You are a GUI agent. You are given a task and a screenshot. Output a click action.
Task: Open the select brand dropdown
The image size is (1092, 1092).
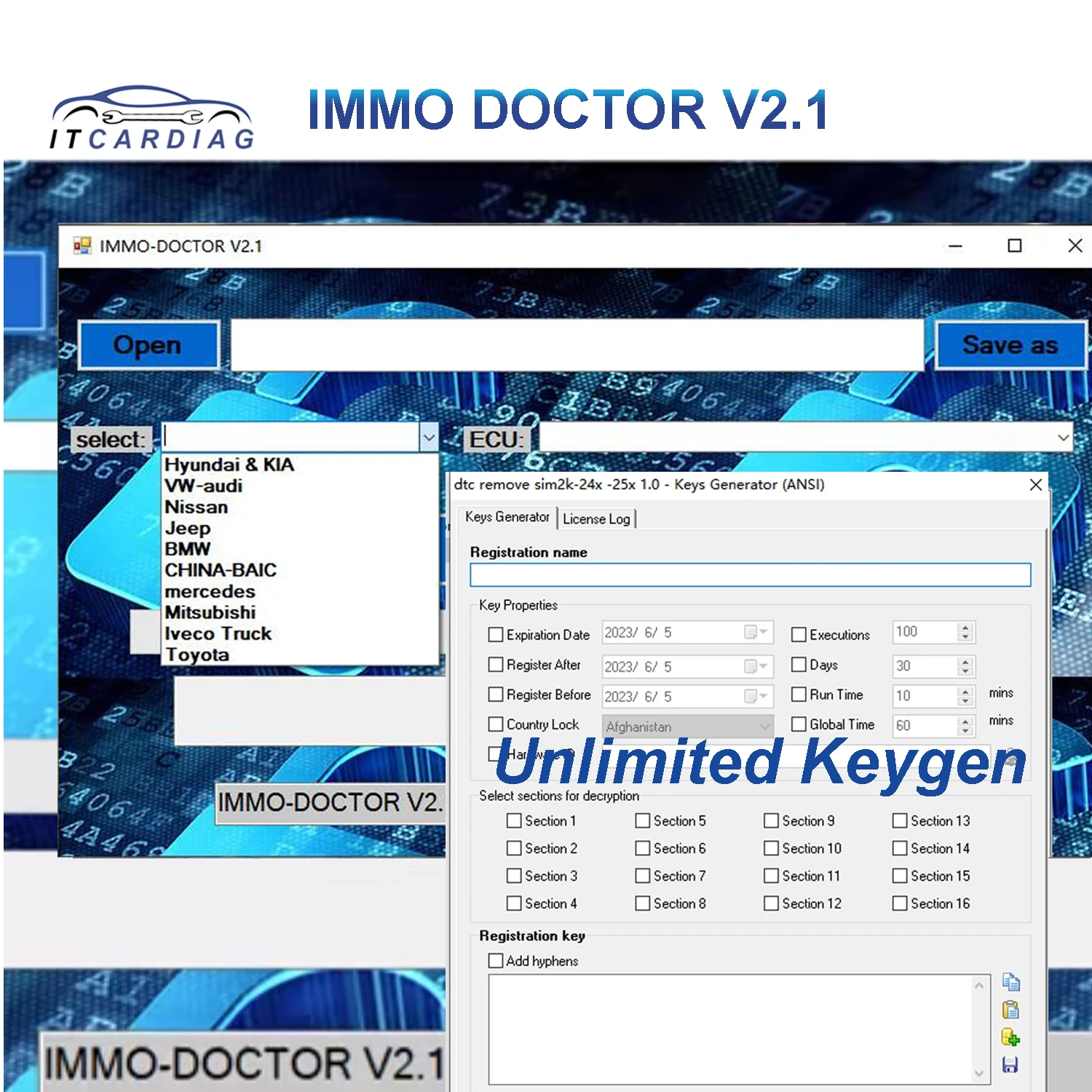pyautogui.click(x=429, y=437)
